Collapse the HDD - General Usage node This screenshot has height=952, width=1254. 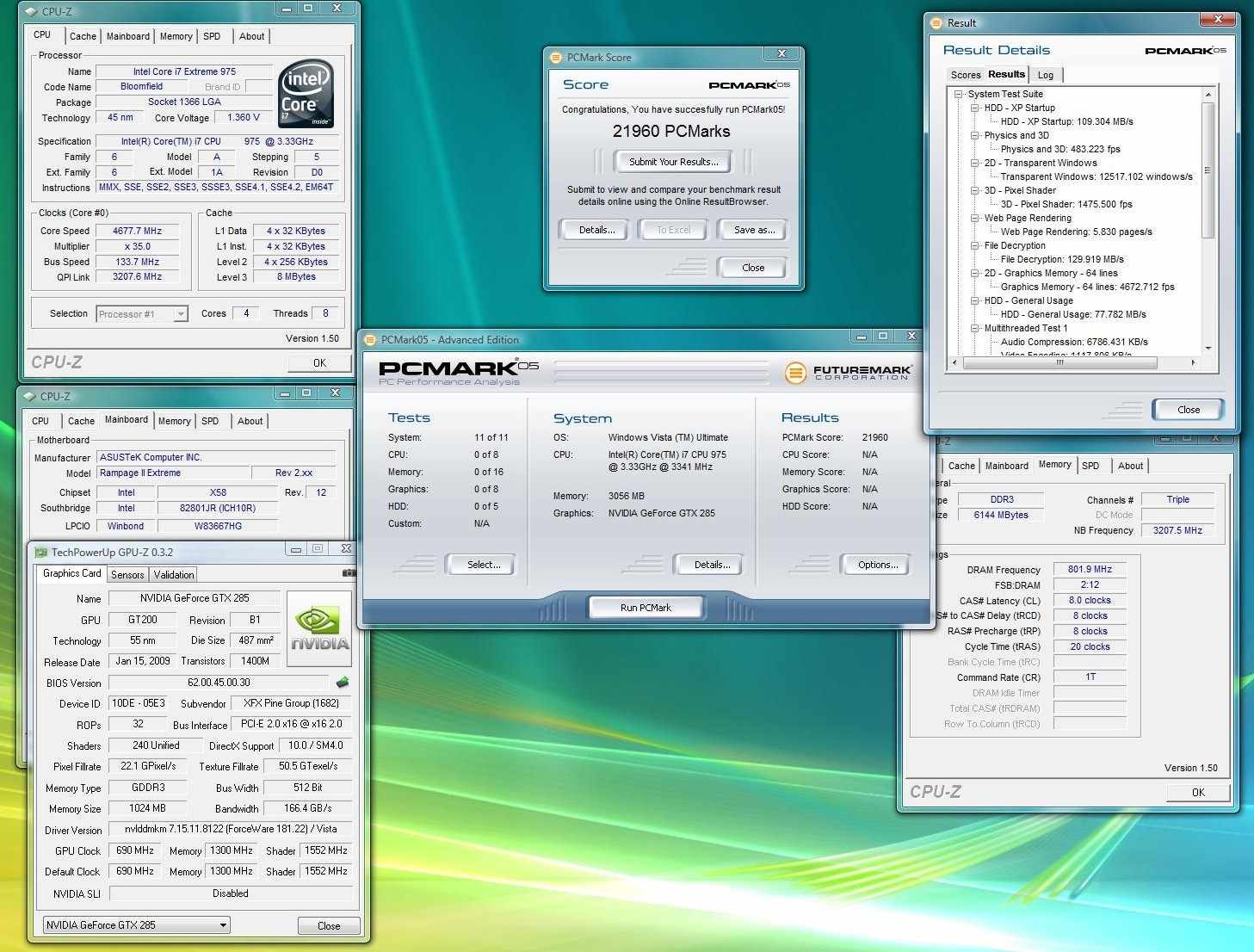click(974, 300)
